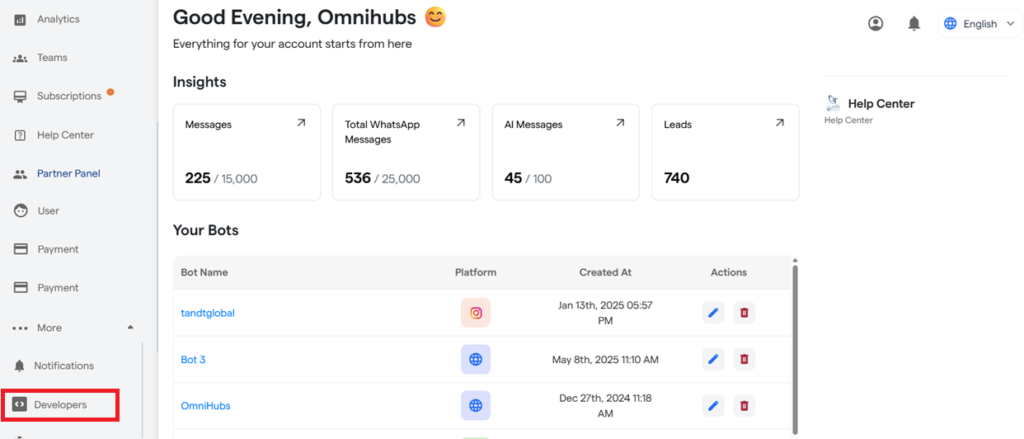Select Partner Panel in the sidebar
Screen dimensions: 1024x439
point(68,173)
